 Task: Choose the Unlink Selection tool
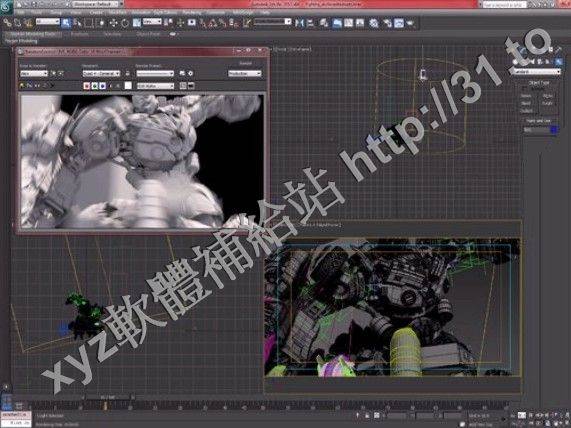pyautogui.click(x=17, y=23)
